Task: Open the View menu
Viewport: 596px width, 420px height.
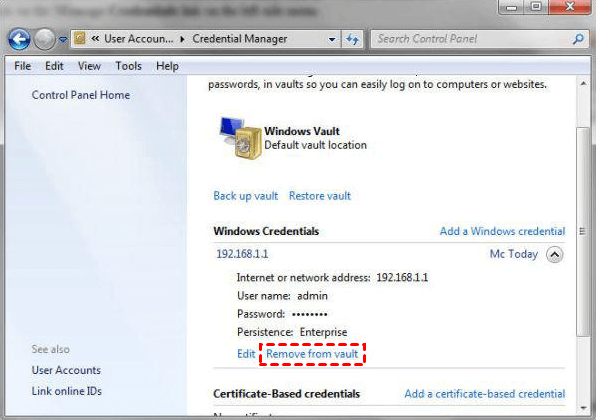Action: coord(89,66)
